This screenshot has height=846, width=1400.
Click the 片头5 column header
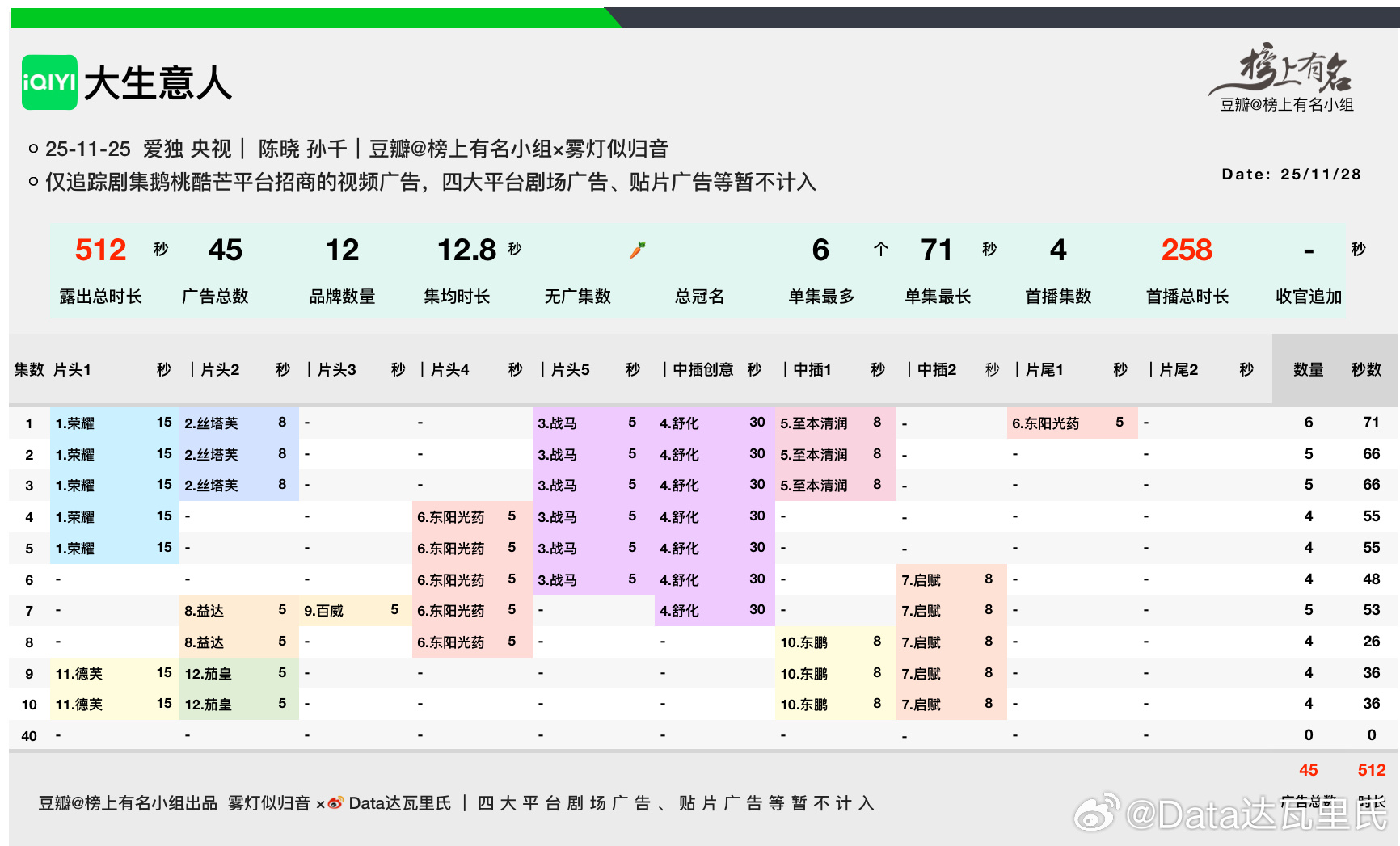(x=571, y=369)
